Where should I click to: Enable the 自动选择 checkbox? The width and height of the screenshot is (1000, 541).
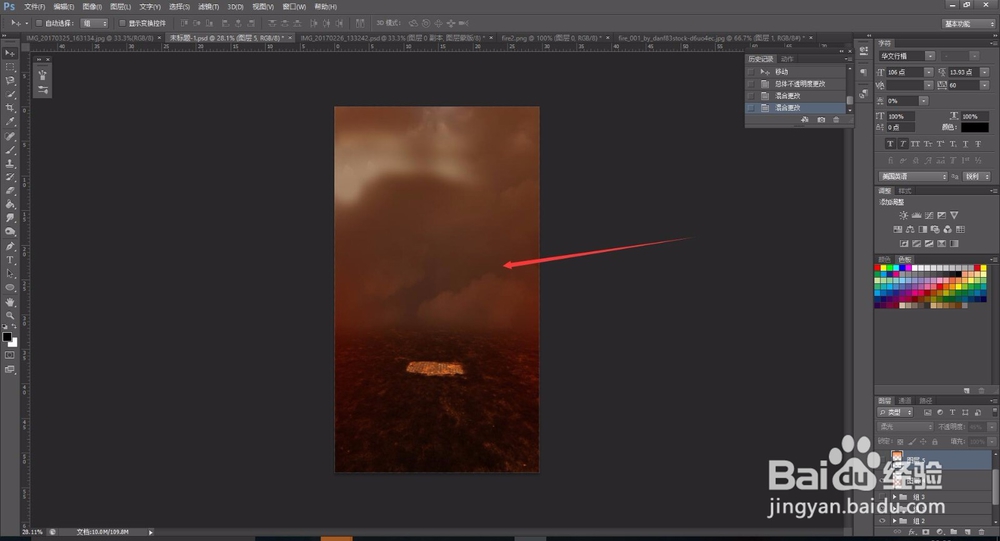[x=39, y=23]
